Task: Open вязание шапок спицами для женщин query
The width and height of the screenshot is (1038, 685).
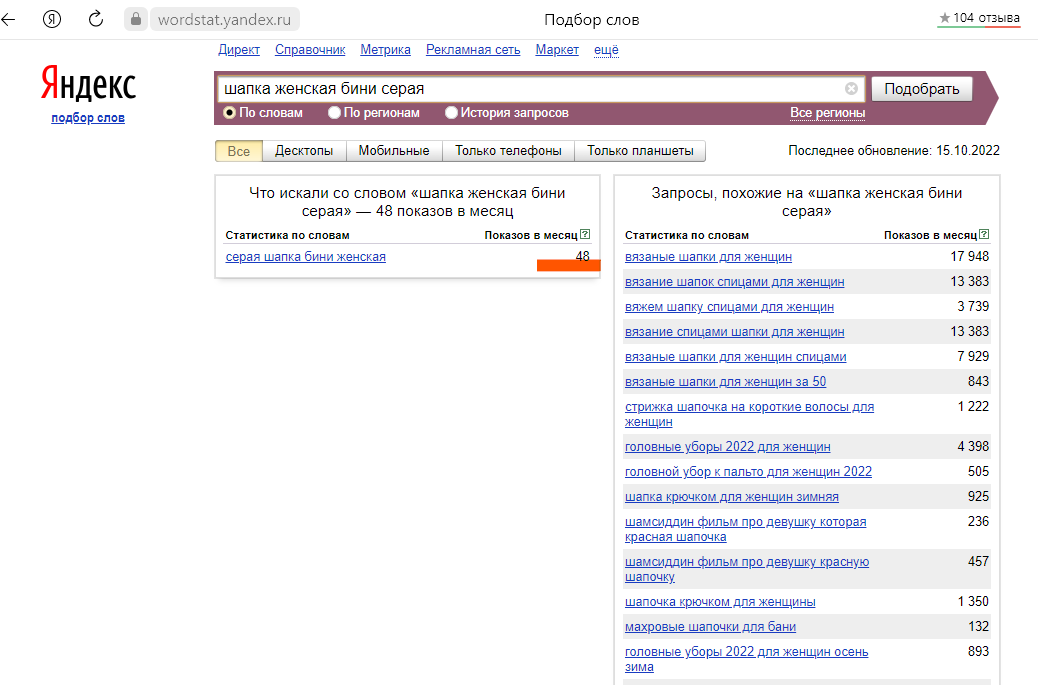Action: 735,282
